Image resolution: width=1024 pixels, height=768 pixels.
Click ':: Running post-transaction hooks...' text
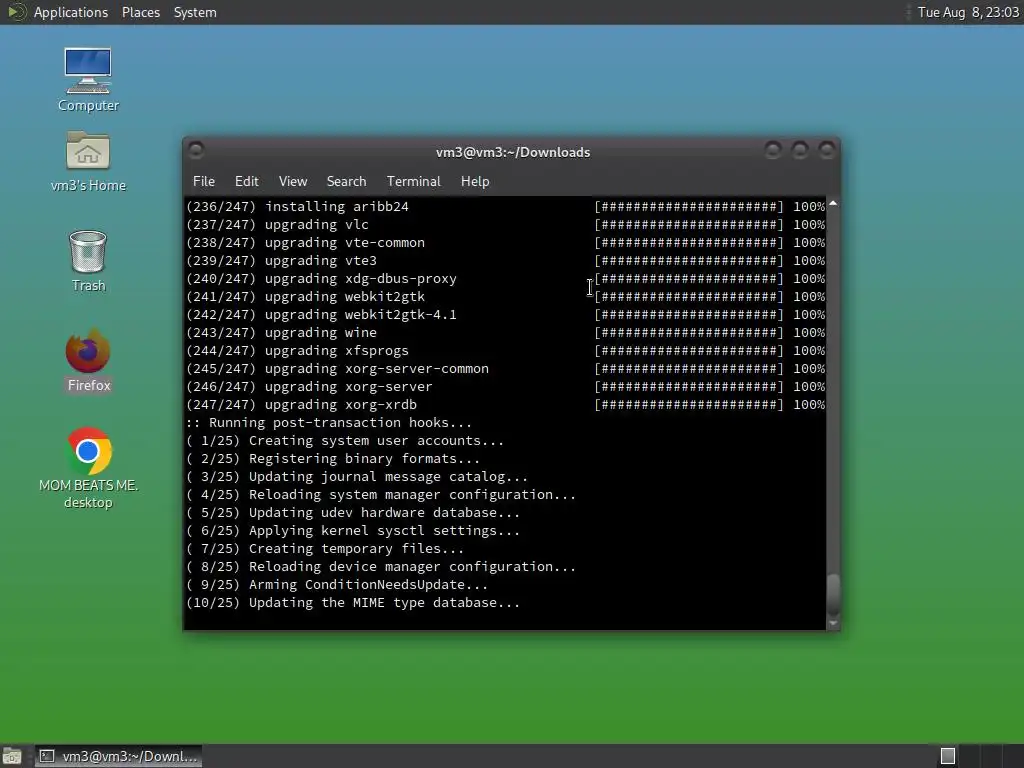pos(328,423)
